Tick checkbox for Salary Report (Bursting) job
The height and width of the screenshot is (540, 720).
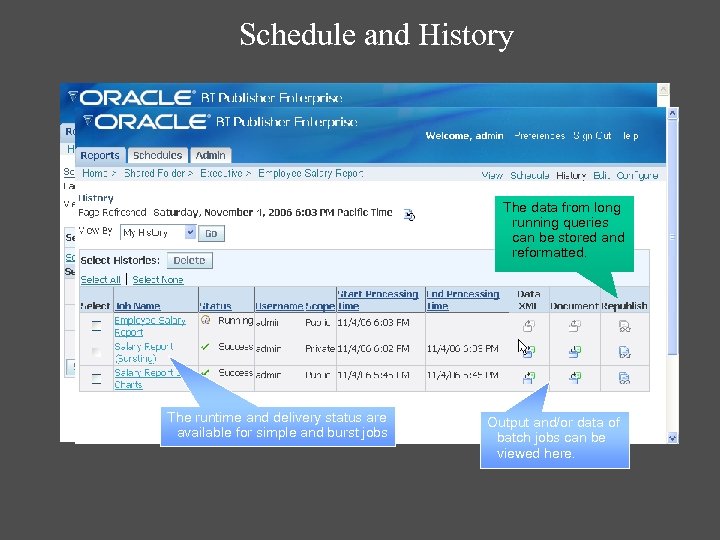coord(96,352)
